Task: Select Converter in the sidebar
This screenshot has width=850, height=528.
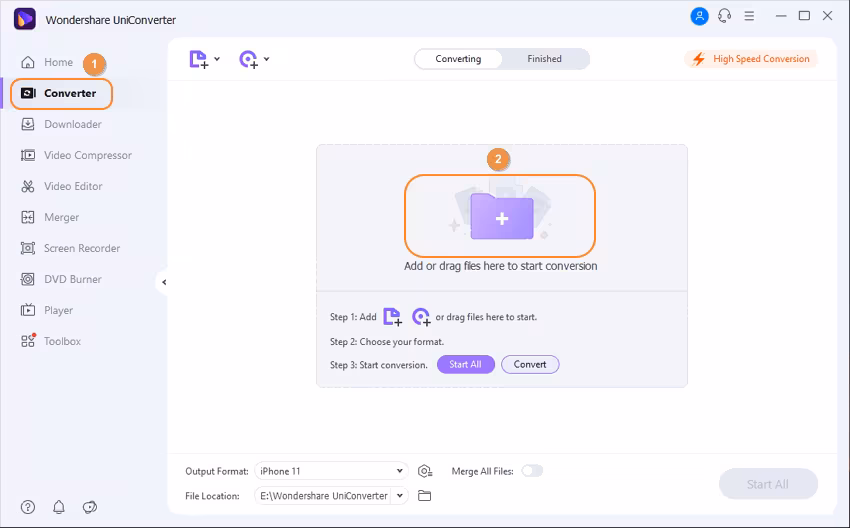Action: (61, 93)
